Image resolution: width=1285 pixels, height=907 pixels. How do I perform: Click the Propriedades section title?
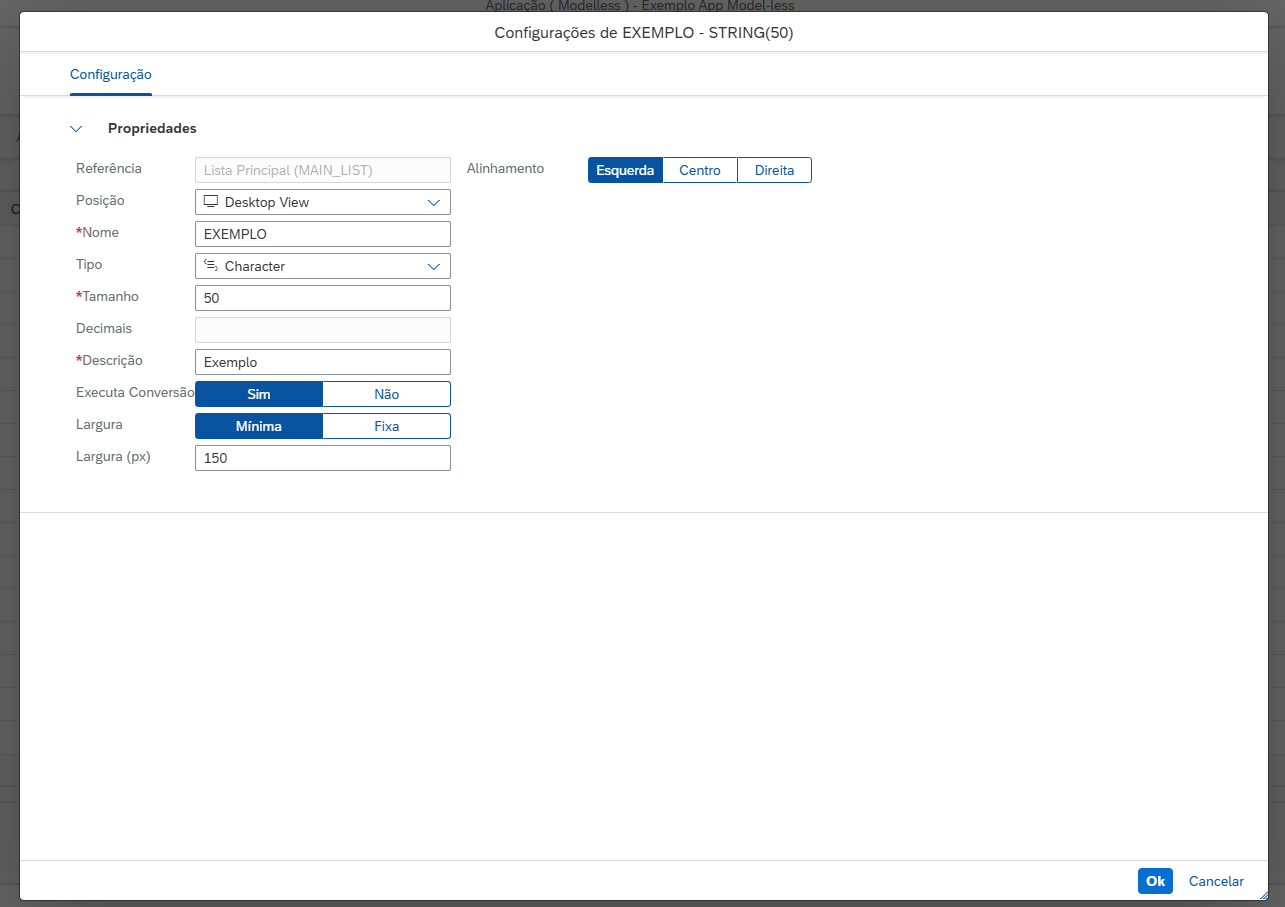click(152, 129)
